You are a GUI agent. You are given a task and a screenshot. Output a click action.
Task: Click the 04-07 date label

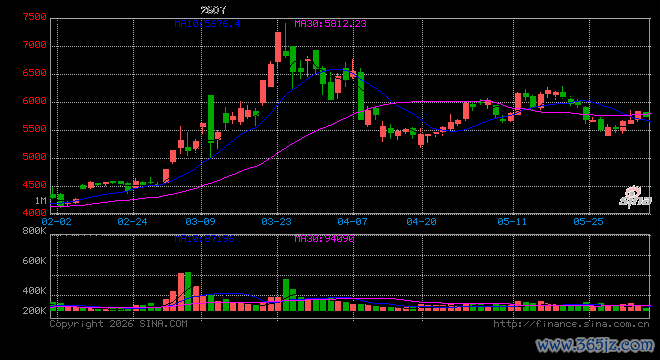pyautogui.click(x=352, y=221)
